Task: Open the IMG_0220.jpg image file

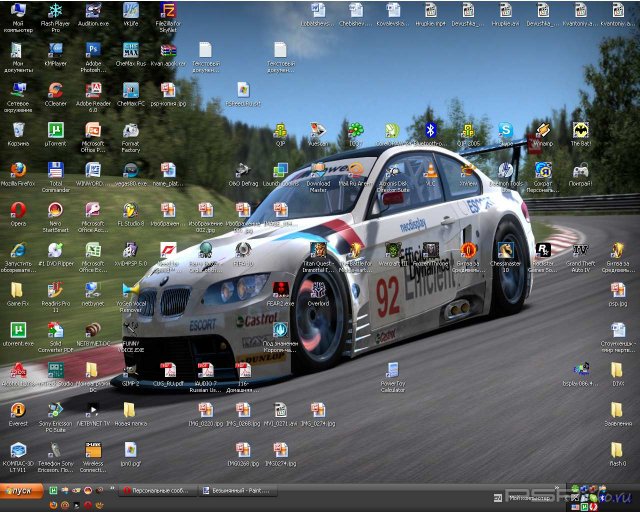Action: [x=205, y=410]
